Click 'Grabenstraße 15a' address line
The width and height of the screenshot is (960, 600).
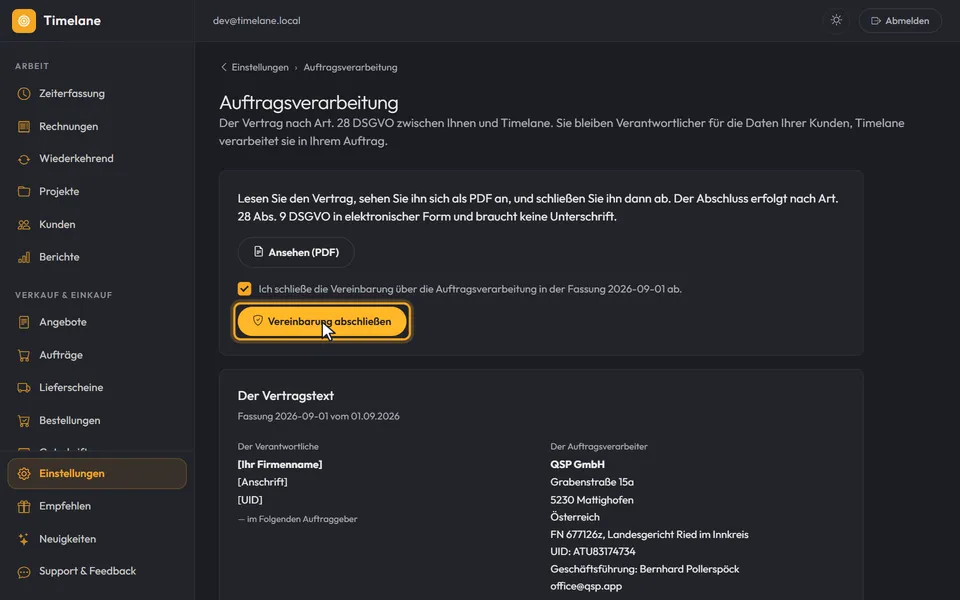592,482
